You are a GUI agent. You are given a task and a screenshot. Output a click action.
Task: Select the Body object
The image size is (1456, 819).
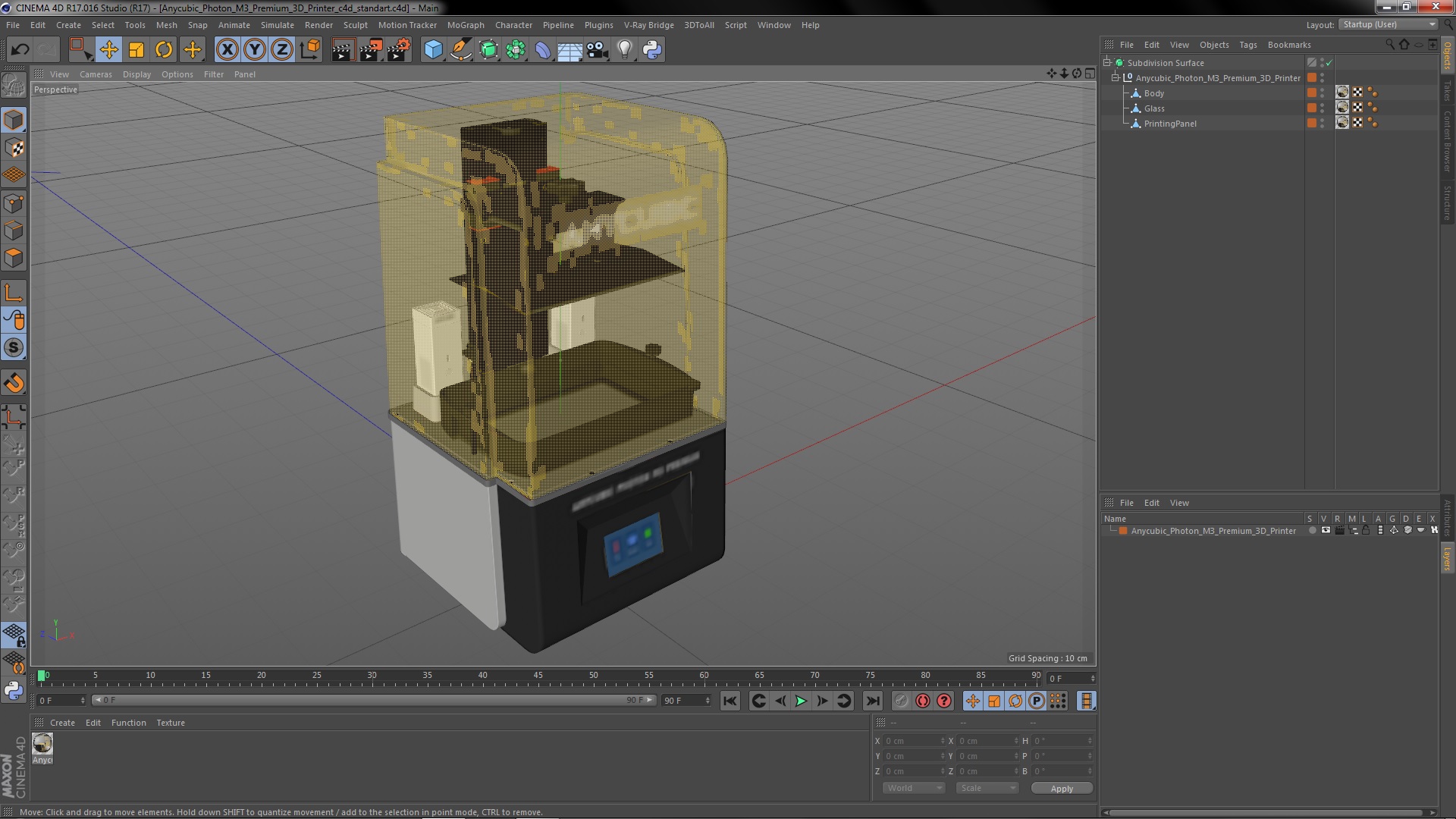pos(1153,93)
